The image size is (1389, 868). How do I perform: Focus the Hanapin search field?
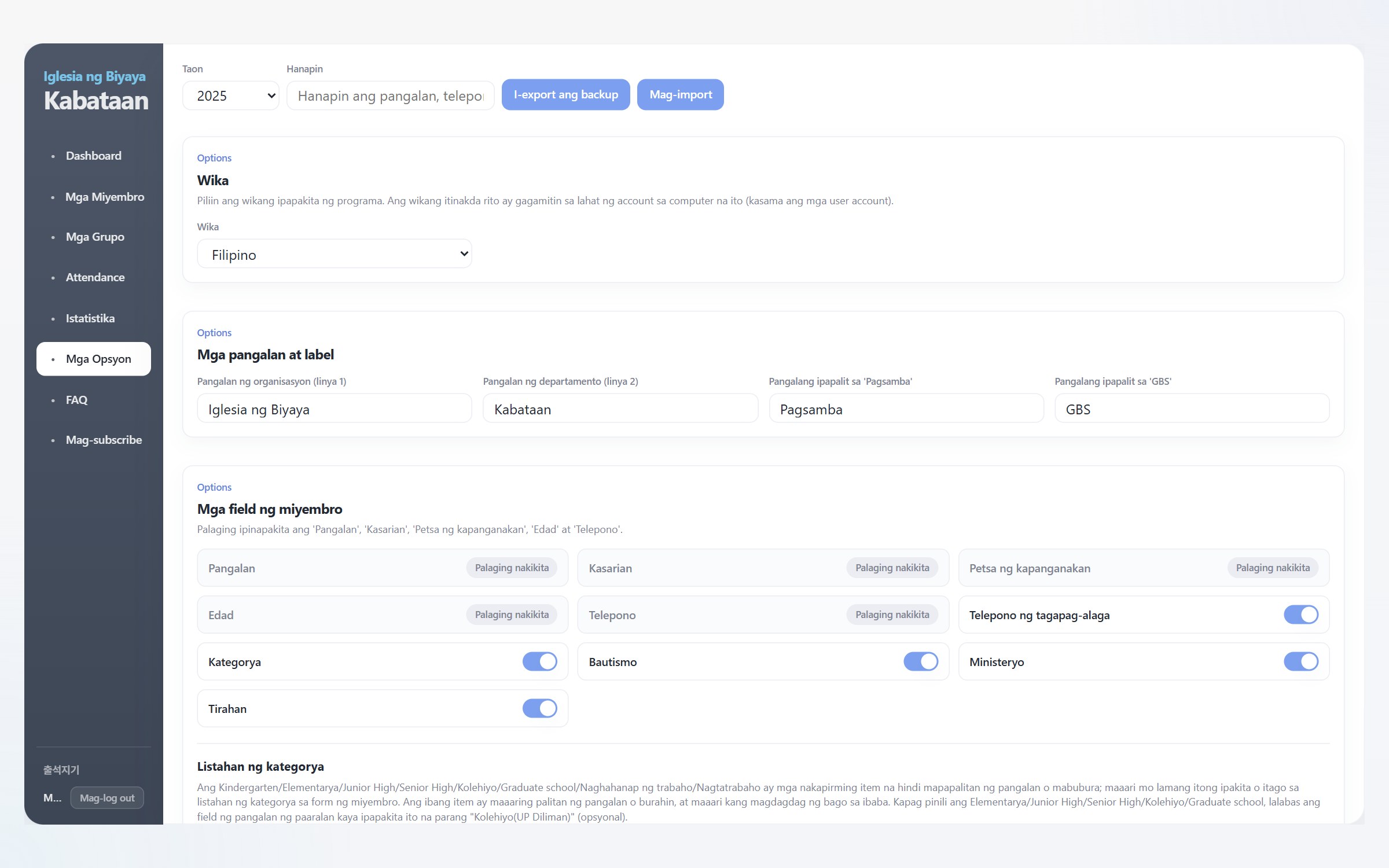coord(391,95)
